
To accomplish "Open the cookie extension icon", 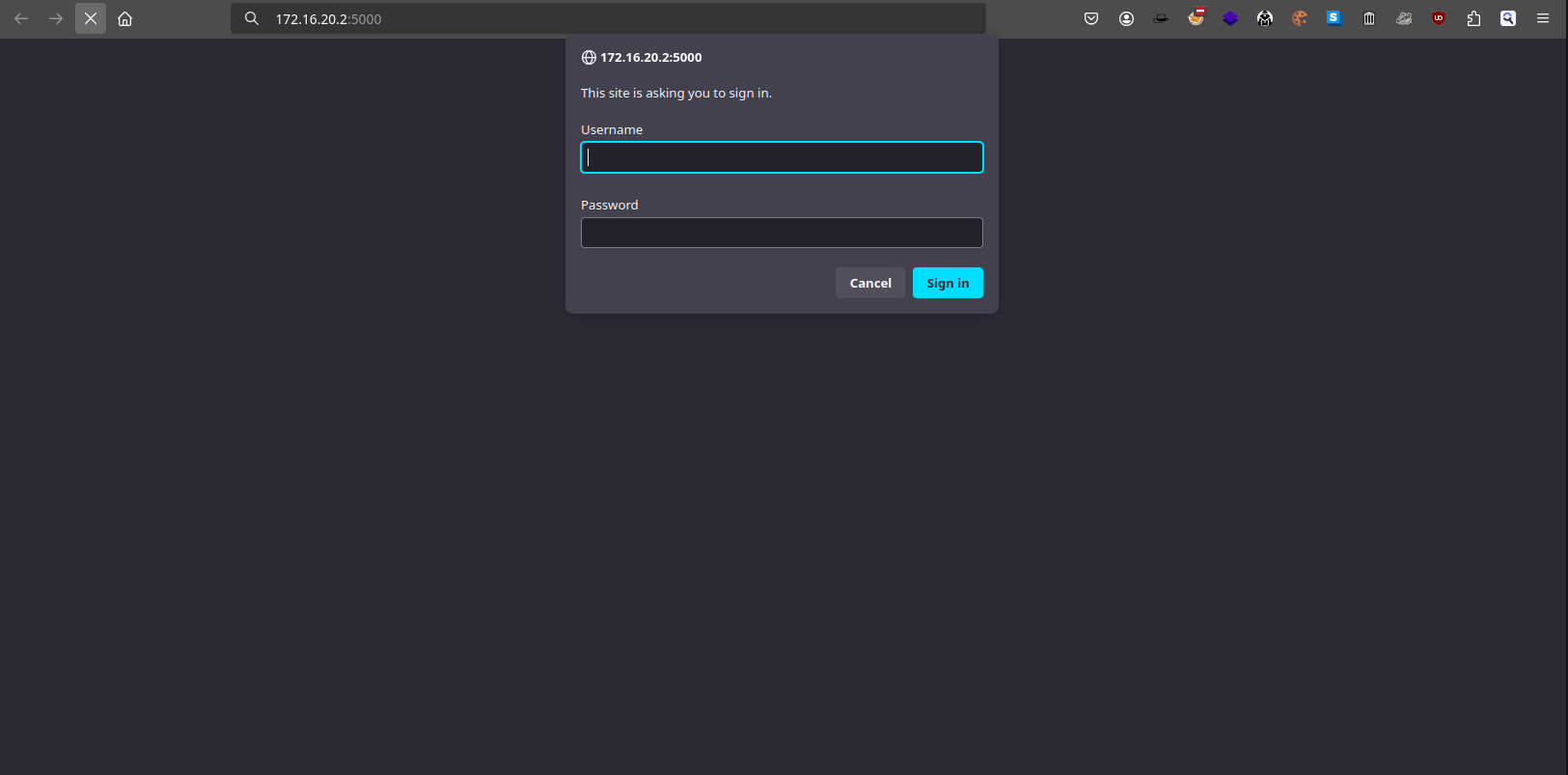I will coord(1300,18).
